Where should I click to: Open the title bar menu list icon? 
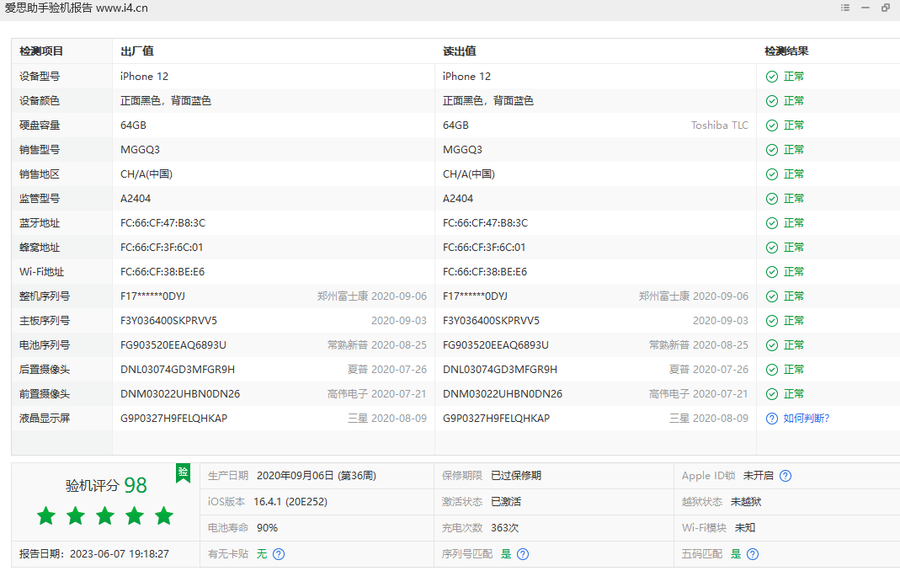pyautogui.click(x=845, y=8)
